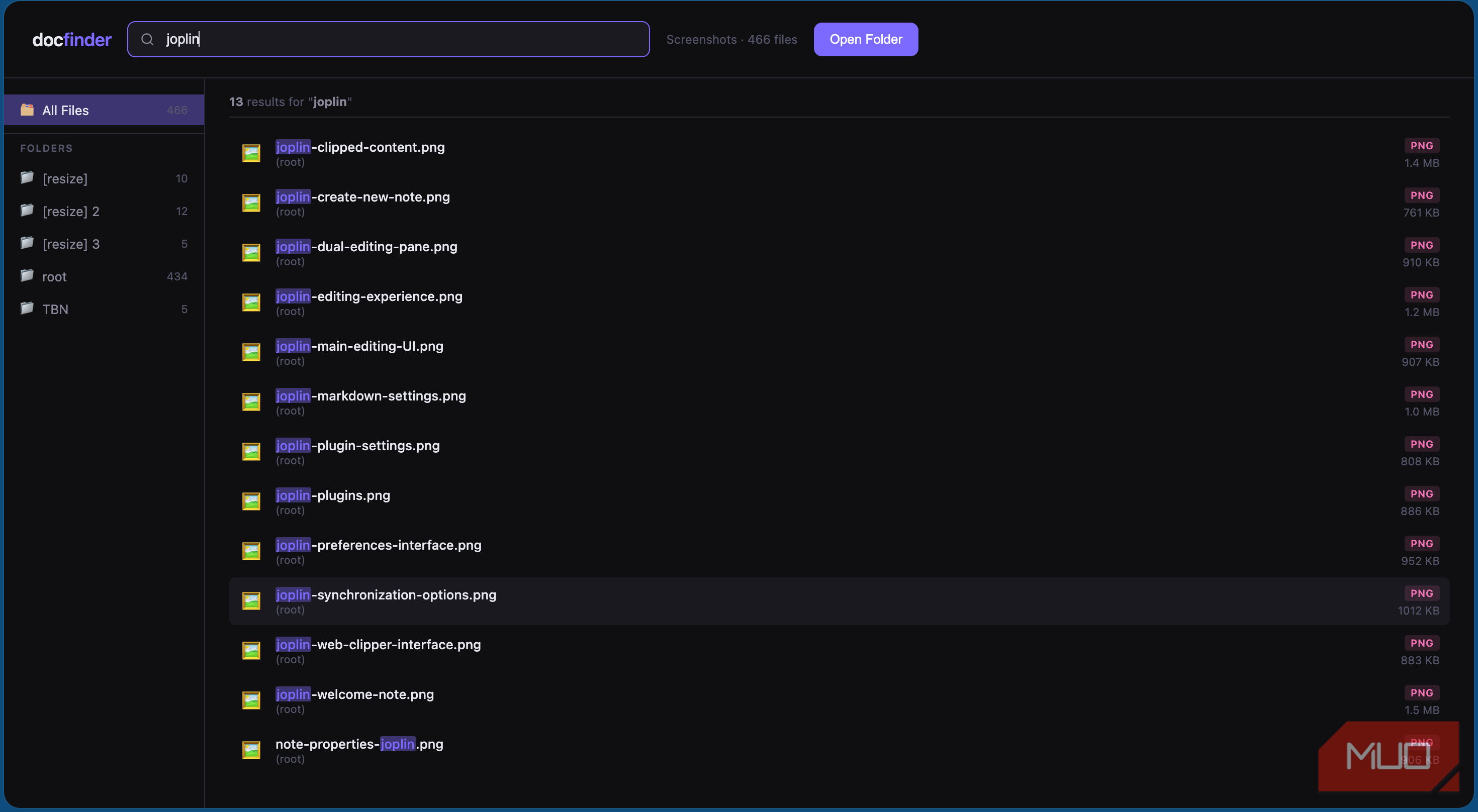This screenshot has width=1478, height=812.
Task: Click the PNG badge on joplin-clipped-content.png row
Action: point(1422,146)
